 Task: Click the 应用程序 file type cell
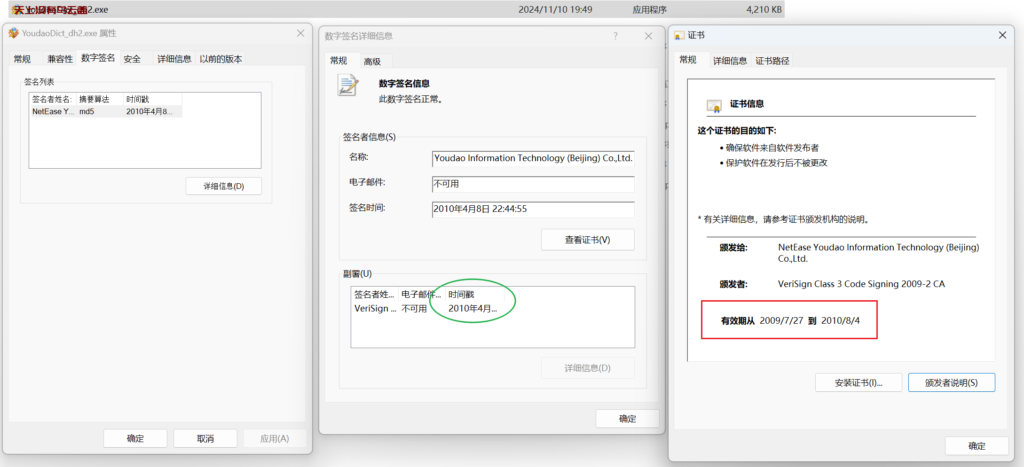point(649,10)
